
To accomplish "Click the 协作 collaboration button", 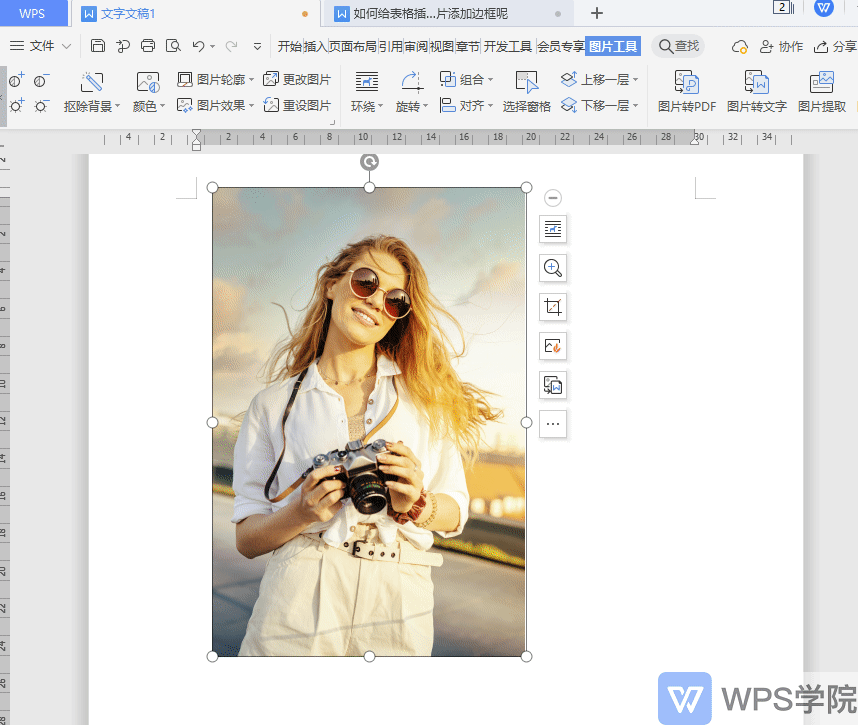I will [781, 47].
